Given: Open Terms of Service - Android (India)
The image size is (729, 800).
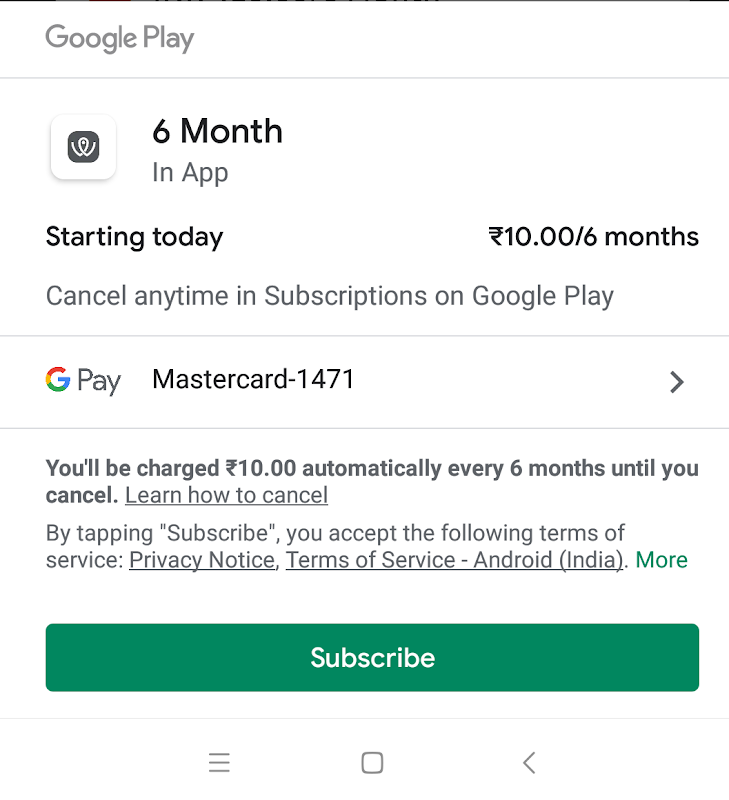Looking at the screenshot, I should (x=455, y=560).
